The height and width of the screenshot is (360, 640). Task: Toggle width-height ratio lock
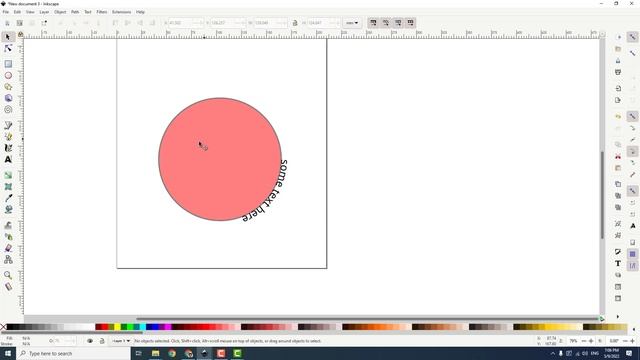295,23
